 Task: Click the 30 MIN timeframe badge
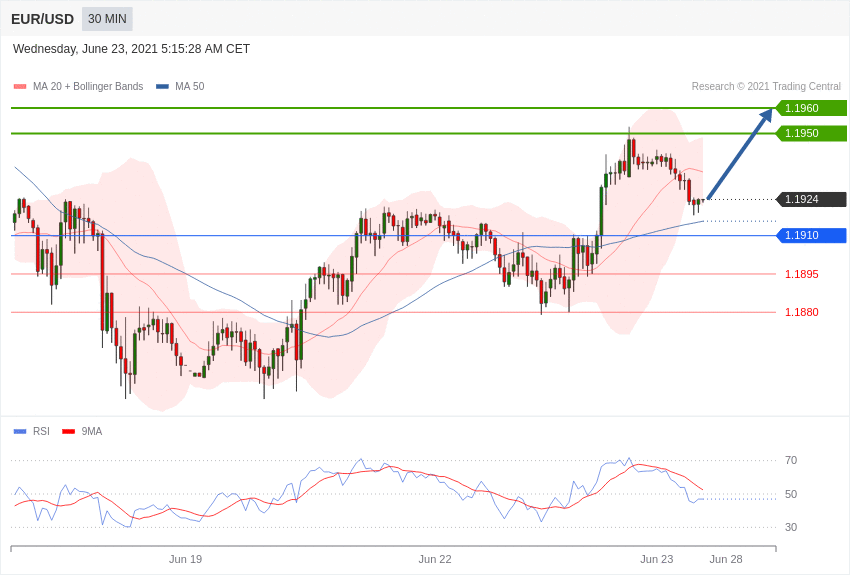107,19
